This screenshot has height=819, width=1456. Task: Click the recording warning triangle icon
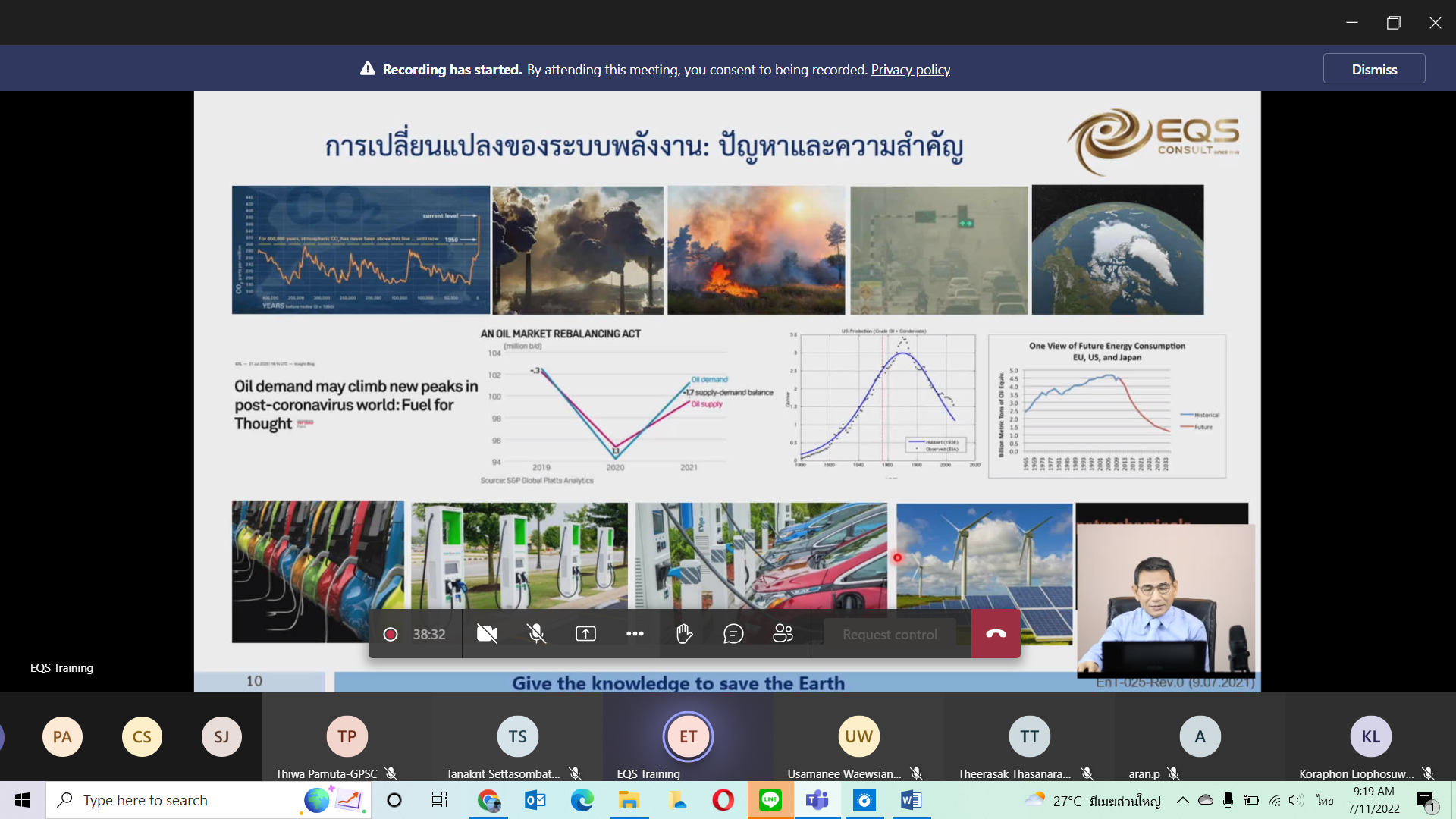[x=368, y=69]
